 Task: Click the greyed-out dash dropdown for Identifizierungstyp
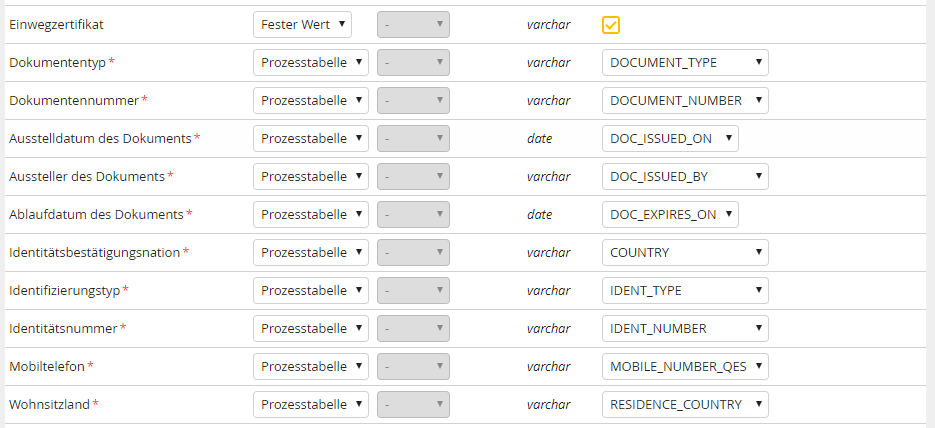[413, 291]
